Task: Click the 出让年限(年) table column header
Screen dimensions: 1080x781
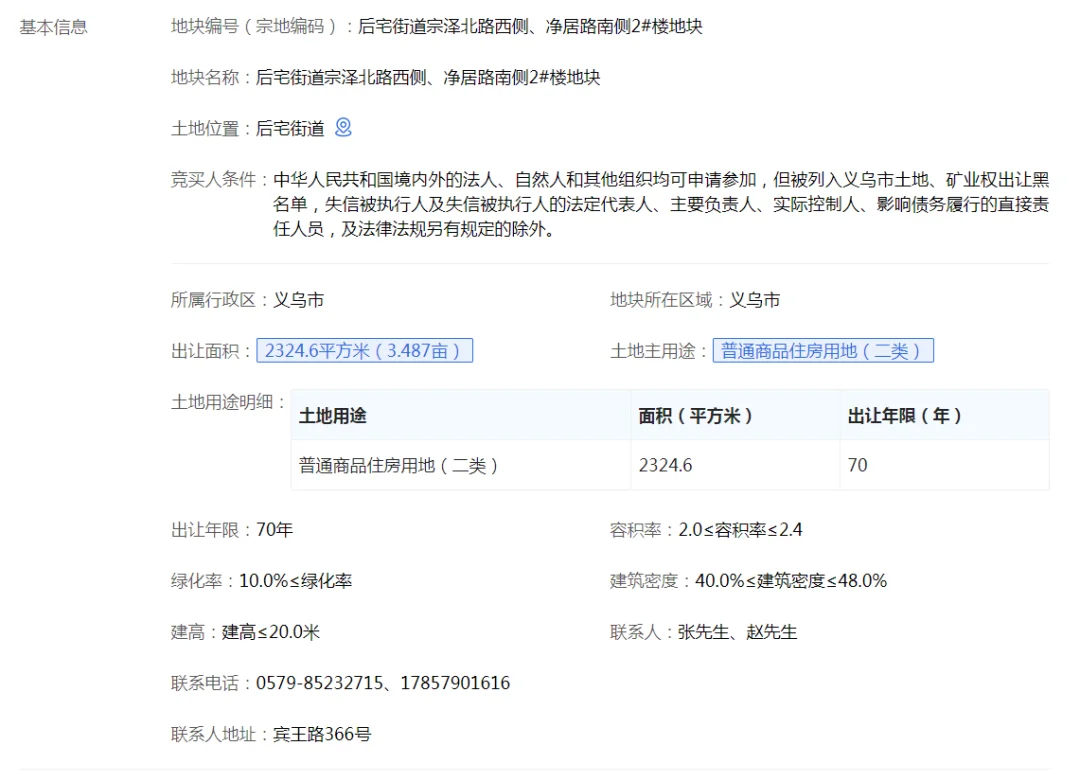Action: point(944,415)
